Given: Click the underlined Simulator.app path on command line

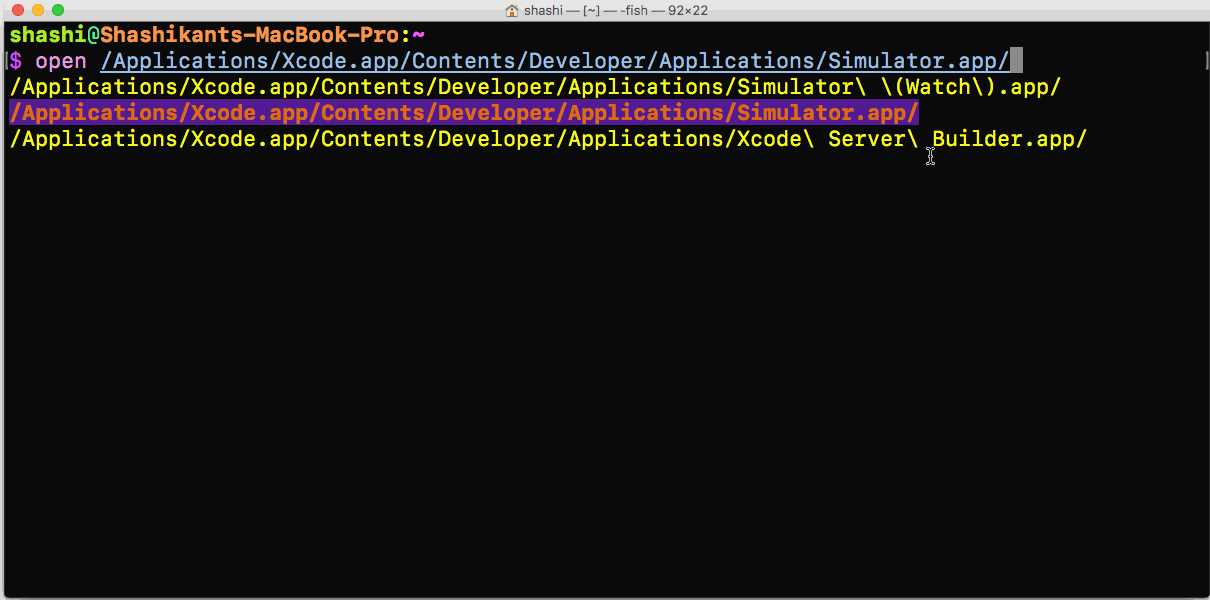Looking at the screenshot, I should (554, 61).
